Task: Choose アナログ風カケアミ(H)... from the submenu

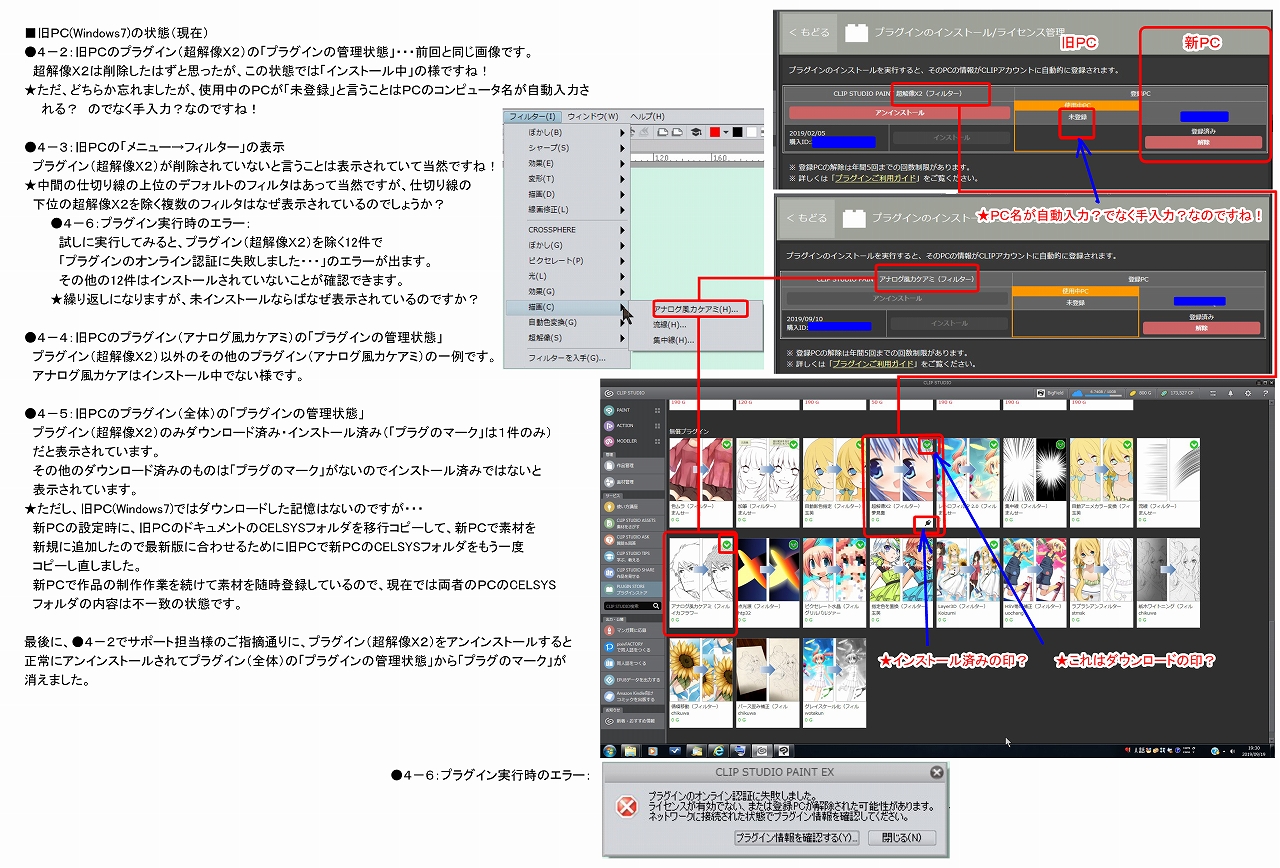Action: pos(695,309)
